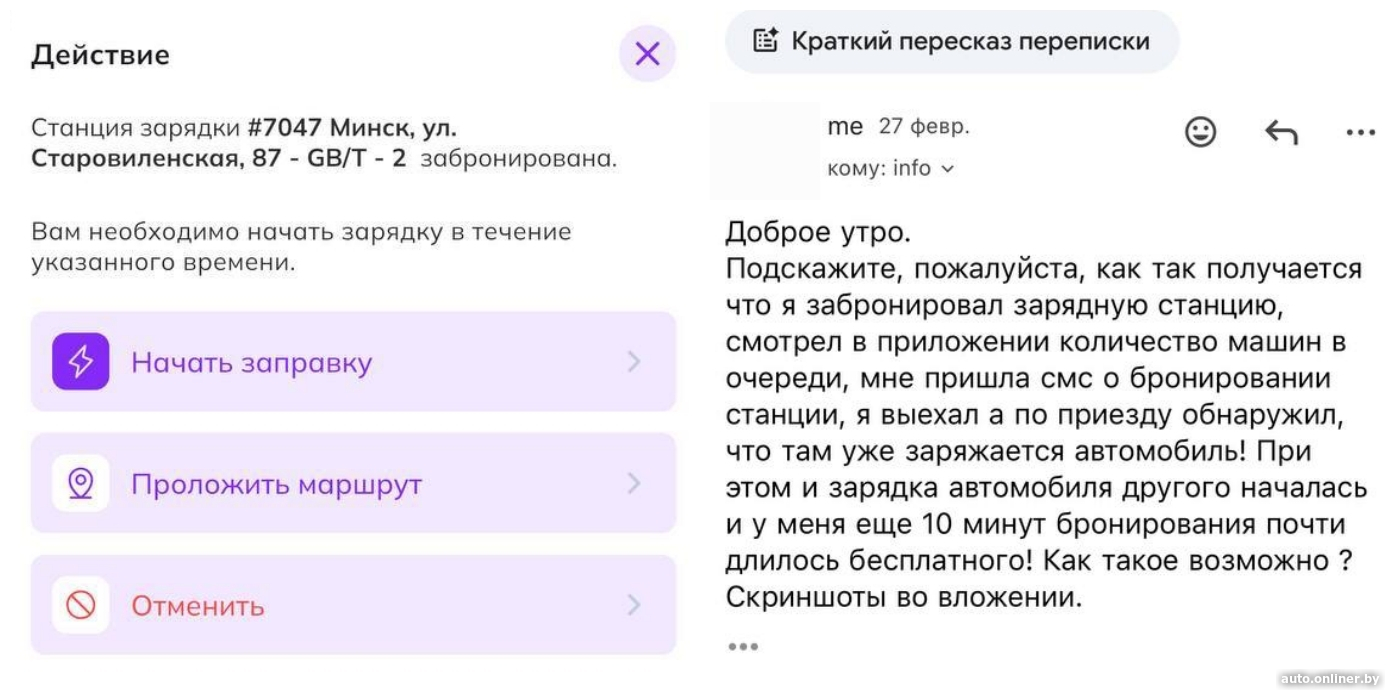Click sender name 'me'
Screen dimensions: 1400x700
pyautogui.click(x=845, y=127)
